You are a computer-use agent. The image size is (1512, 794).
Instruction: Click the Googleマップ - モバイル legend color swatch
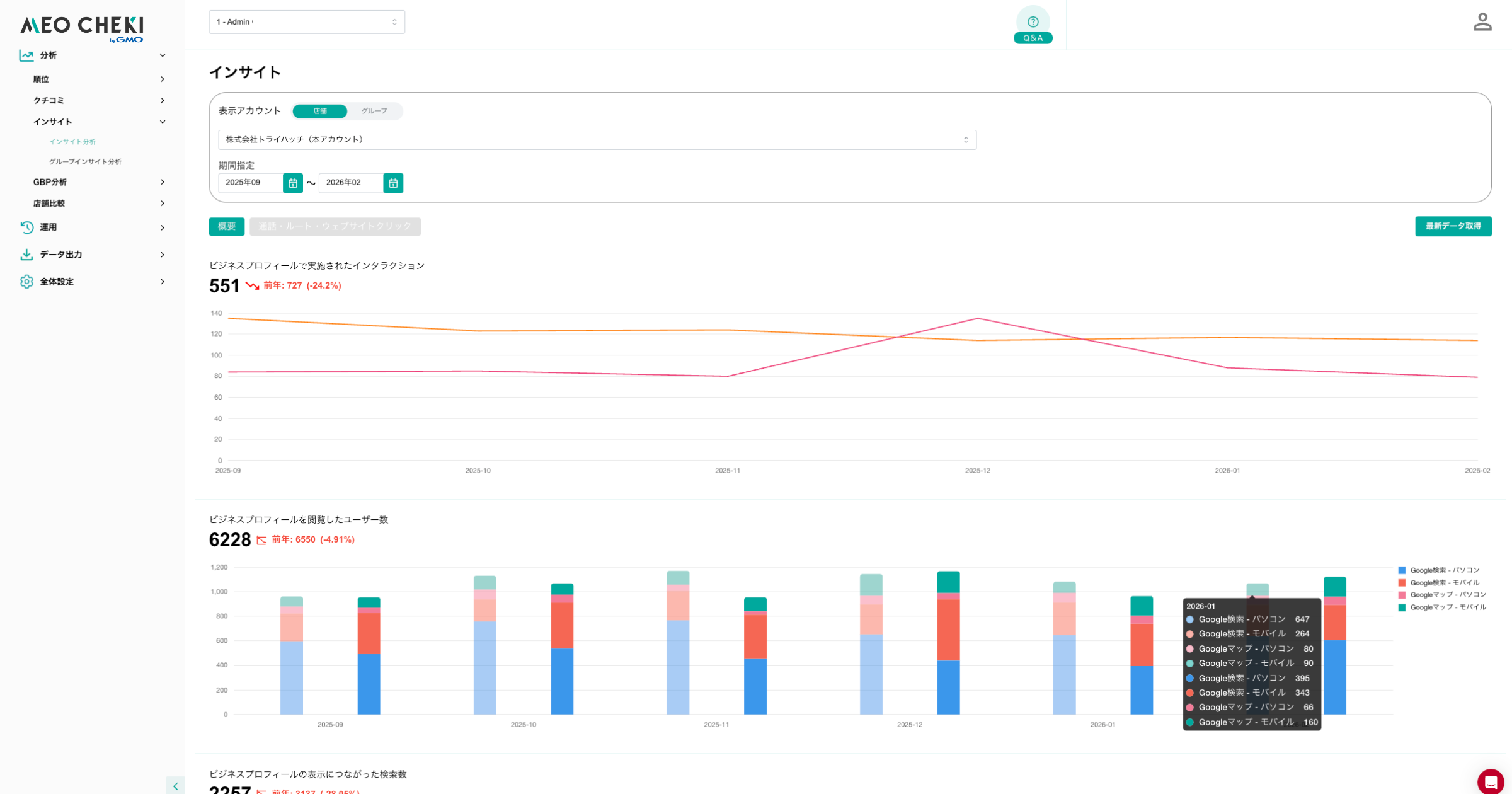1402,607
